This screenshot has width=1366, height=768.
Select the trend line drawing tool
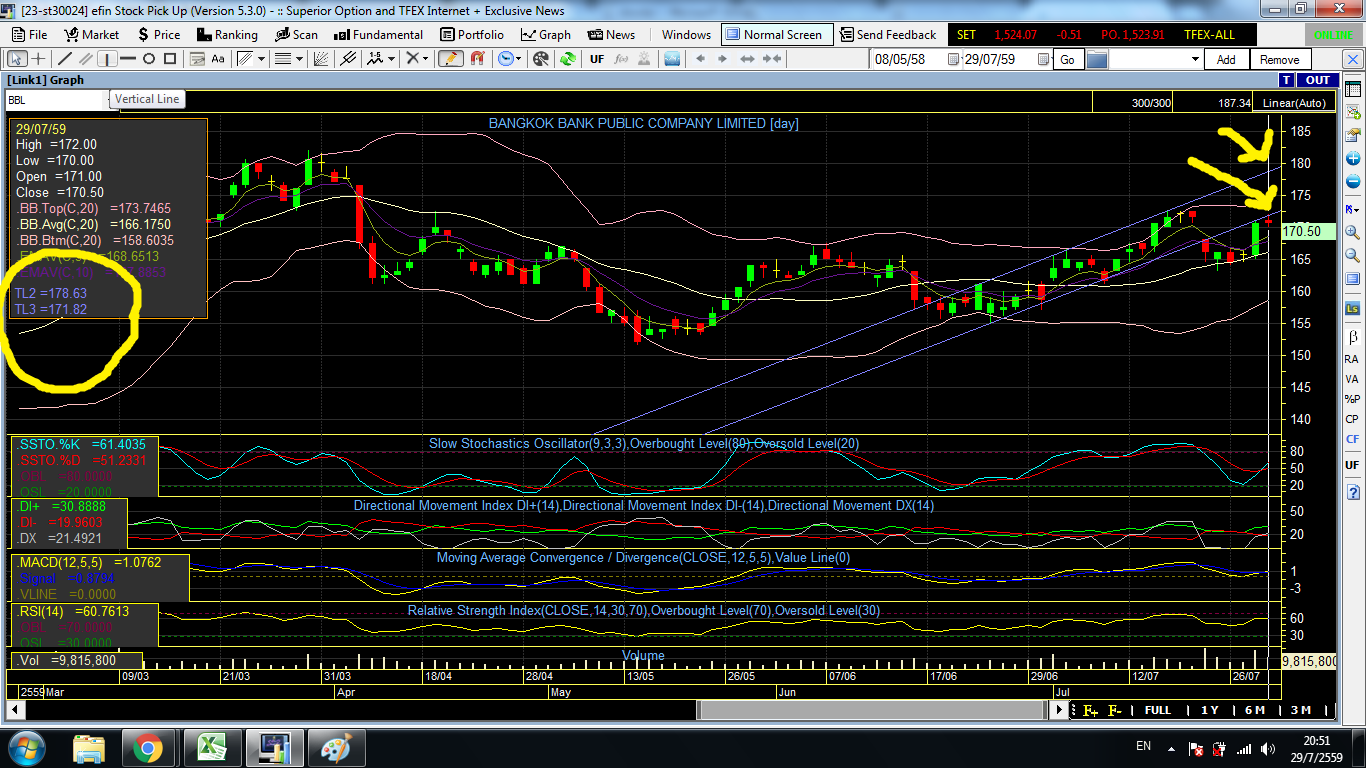(x=66, y=59)
